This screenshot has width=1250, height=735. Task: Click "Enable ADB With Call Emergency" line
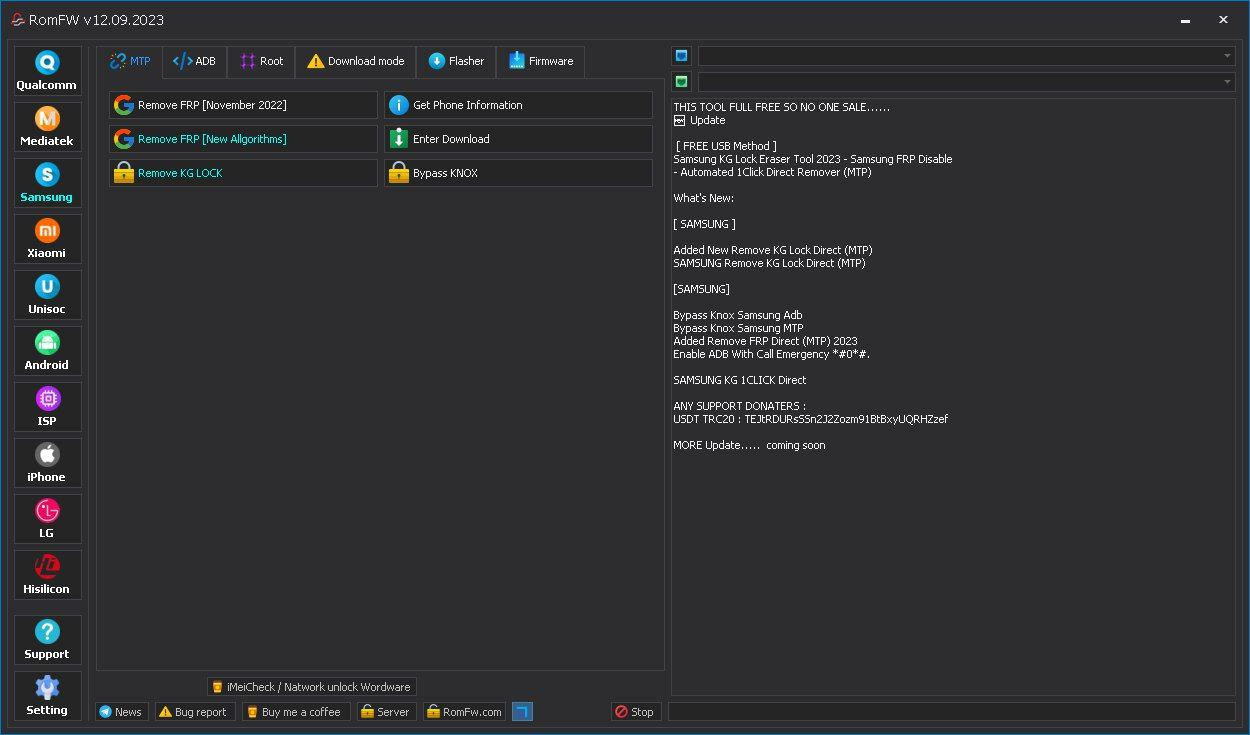pos(772,354)
